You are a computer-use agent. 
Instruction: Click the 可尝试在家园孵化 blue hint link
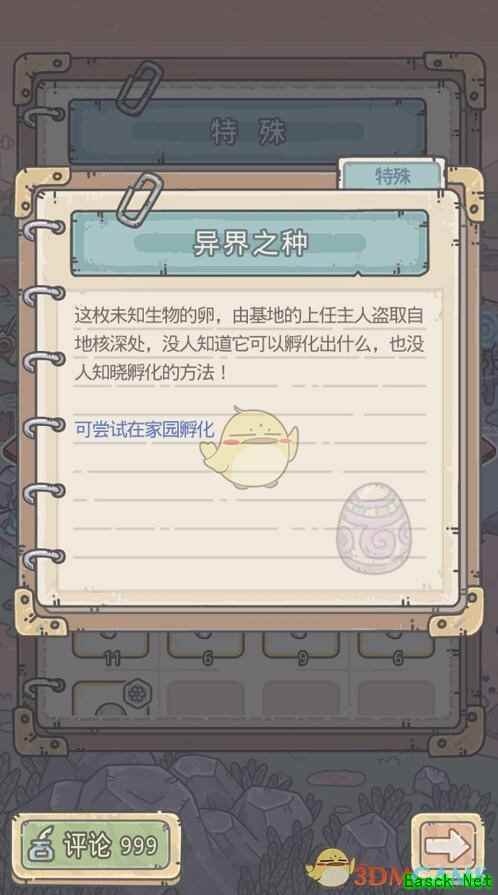click(x=145, y=428)
